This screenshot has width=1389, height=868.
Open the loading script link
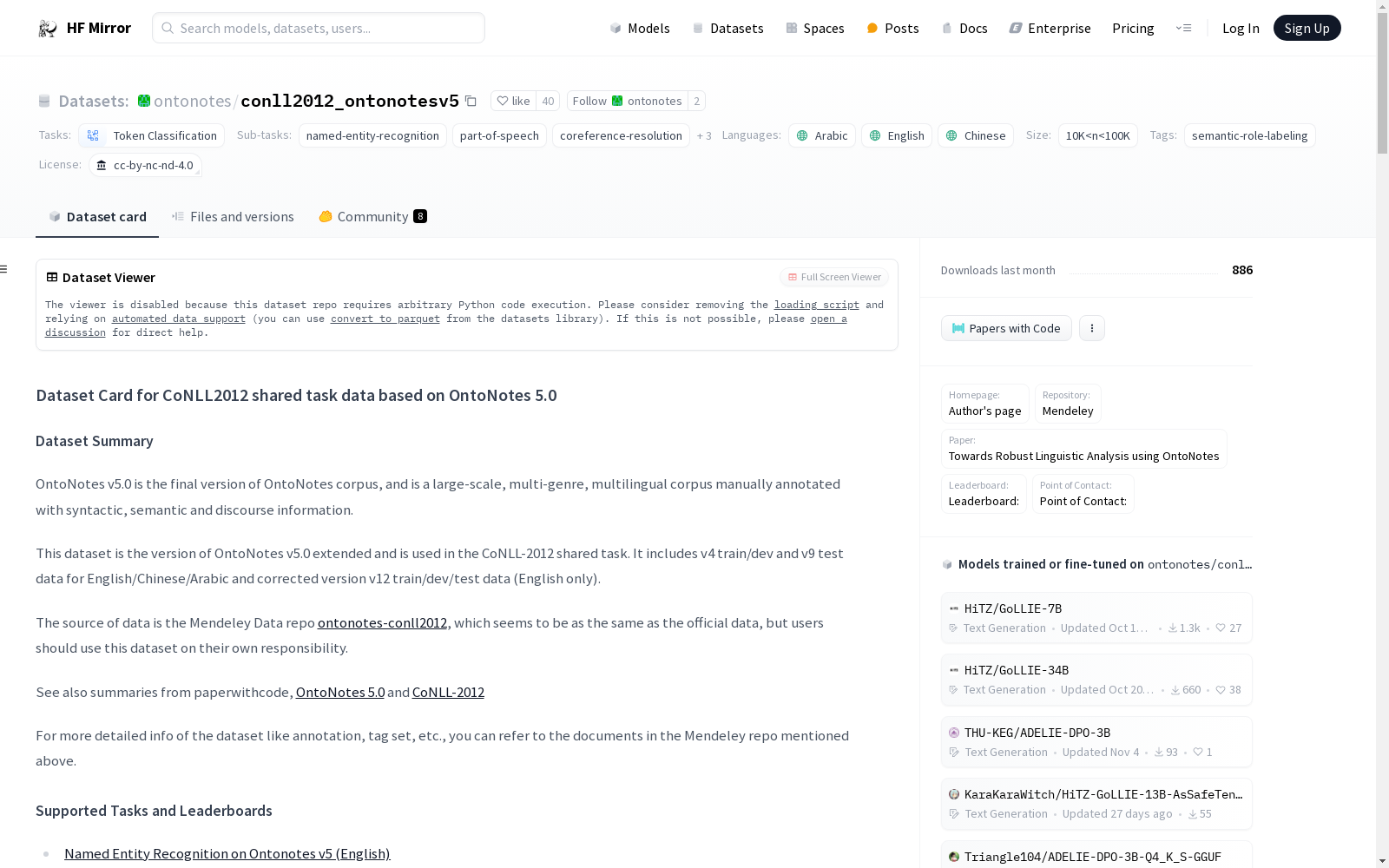[x=816, y=305]
